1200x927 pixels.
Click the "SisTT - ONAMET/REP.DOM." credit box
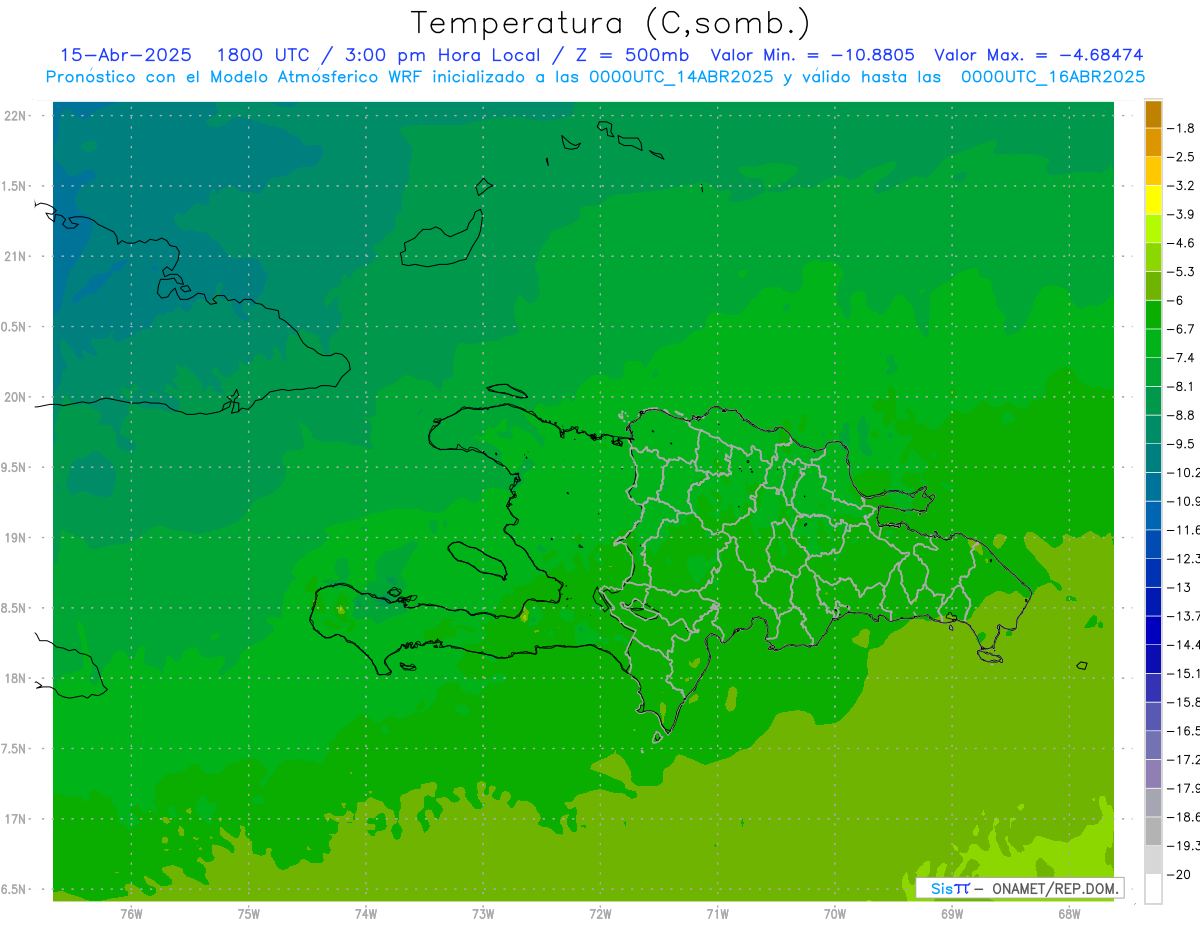(x=1019, y=888)
